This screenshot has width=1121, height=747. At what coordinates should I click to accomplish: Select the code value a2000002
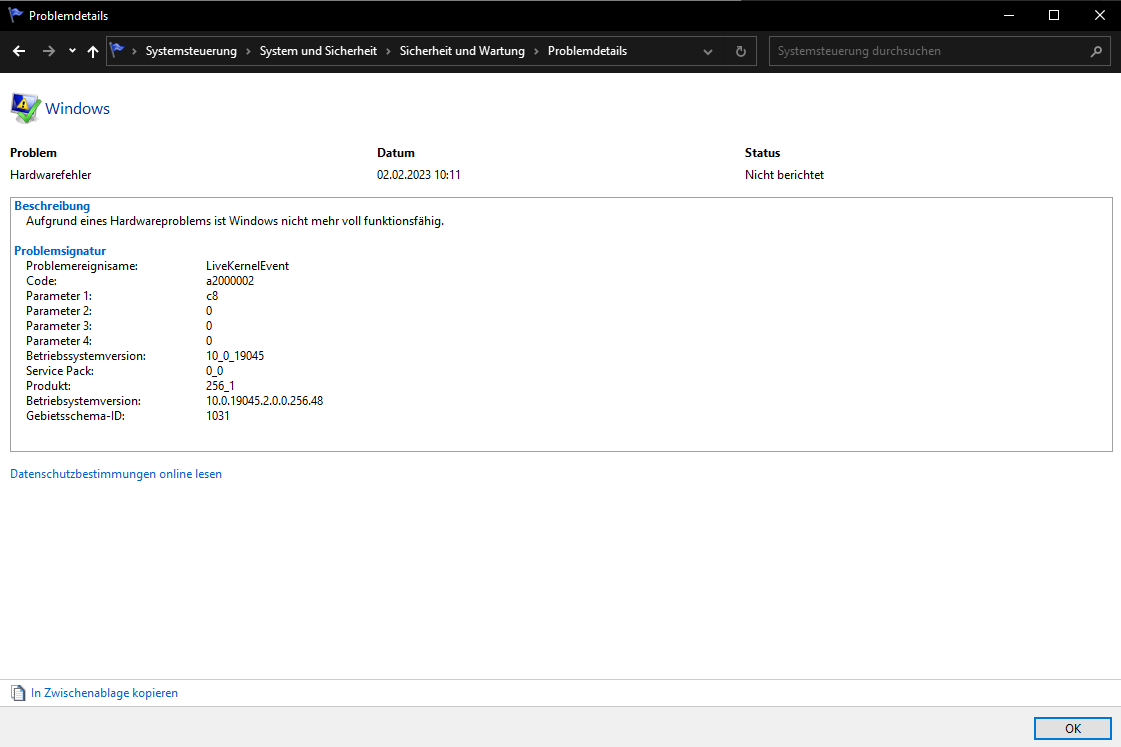tap(229, 281)
